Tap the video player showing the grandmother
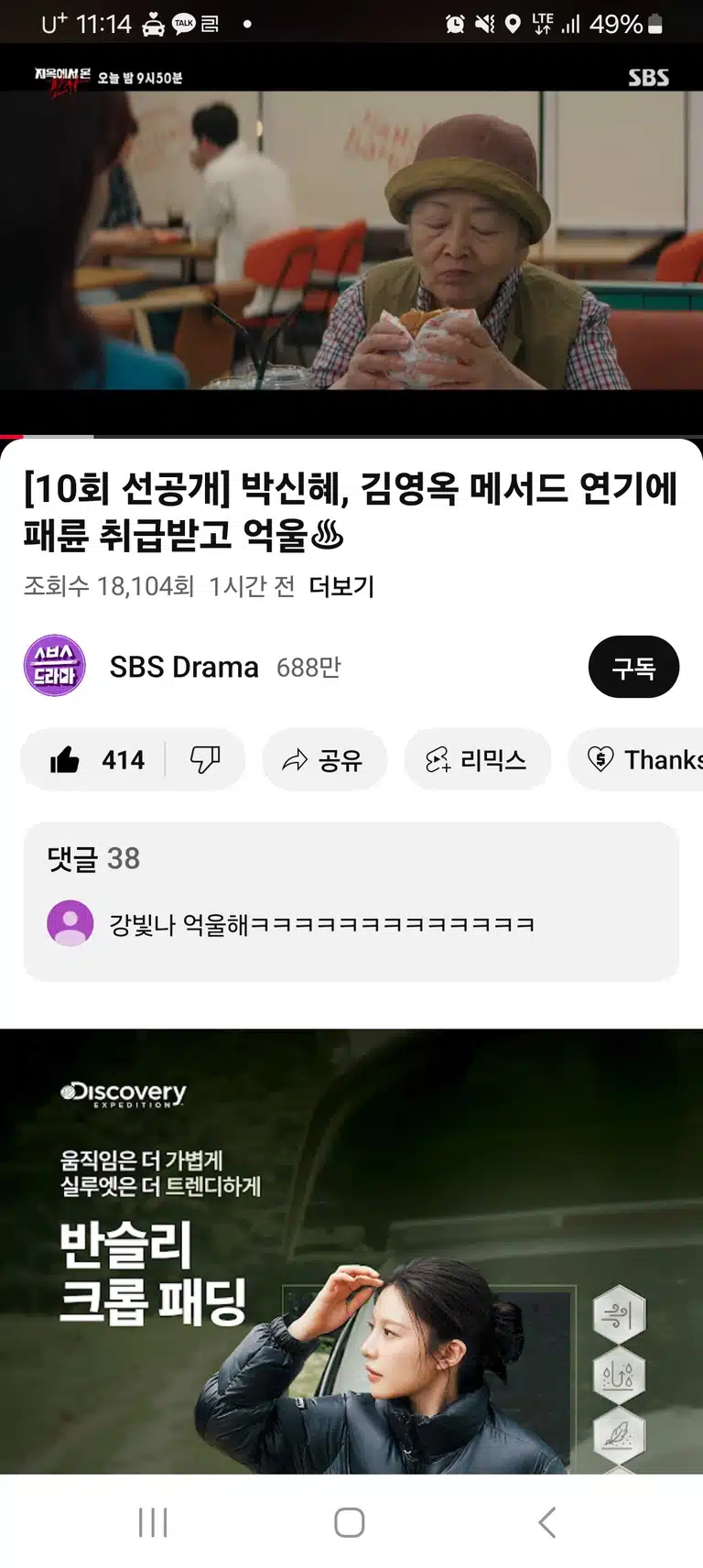This screenshot has width=703, height=1568. [351, 238]
